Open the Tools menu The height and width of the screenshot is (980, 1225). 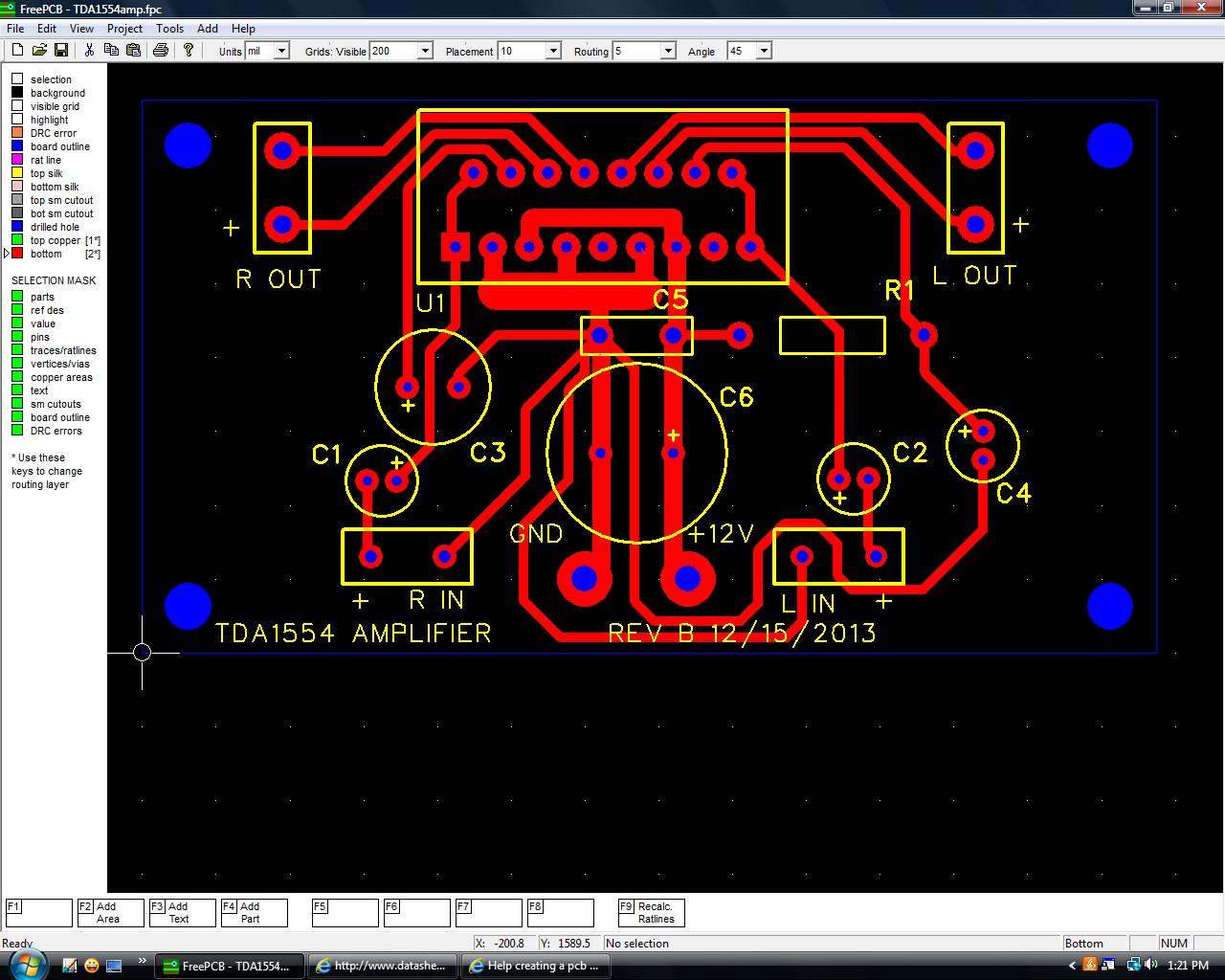(x=169, y=29)
